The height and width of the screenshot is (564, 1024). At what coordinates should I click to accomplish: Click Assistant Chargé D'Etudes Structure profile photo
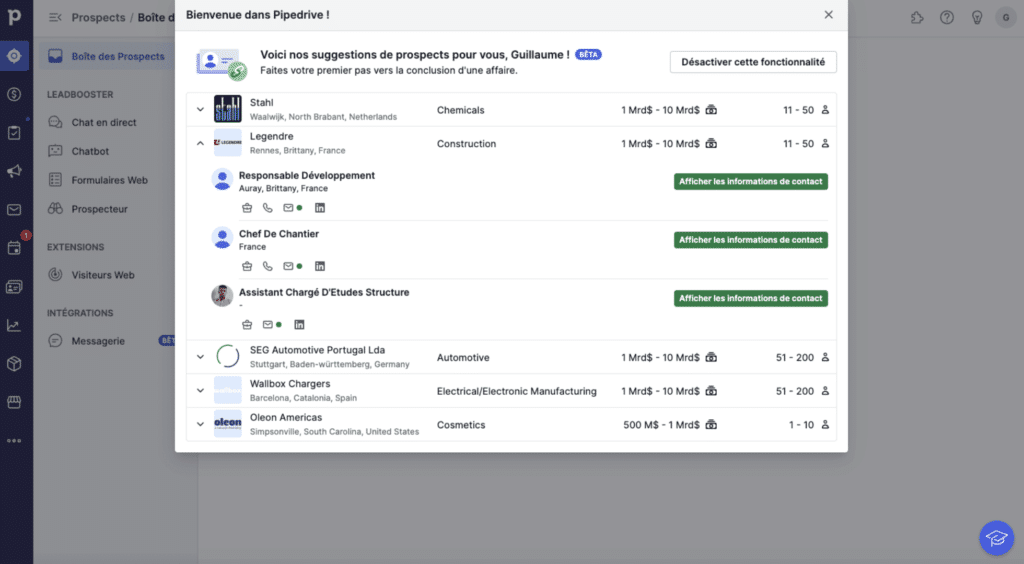[222, 296]
